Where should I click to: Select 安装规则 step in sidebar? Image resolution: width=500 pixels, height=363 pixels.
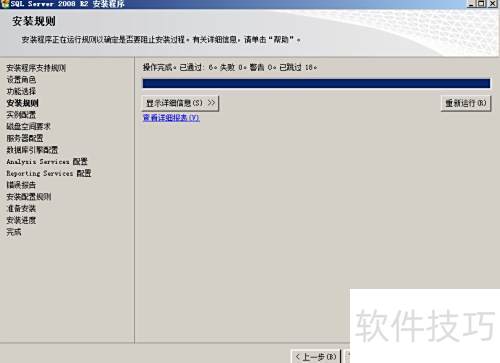[22, 103]
